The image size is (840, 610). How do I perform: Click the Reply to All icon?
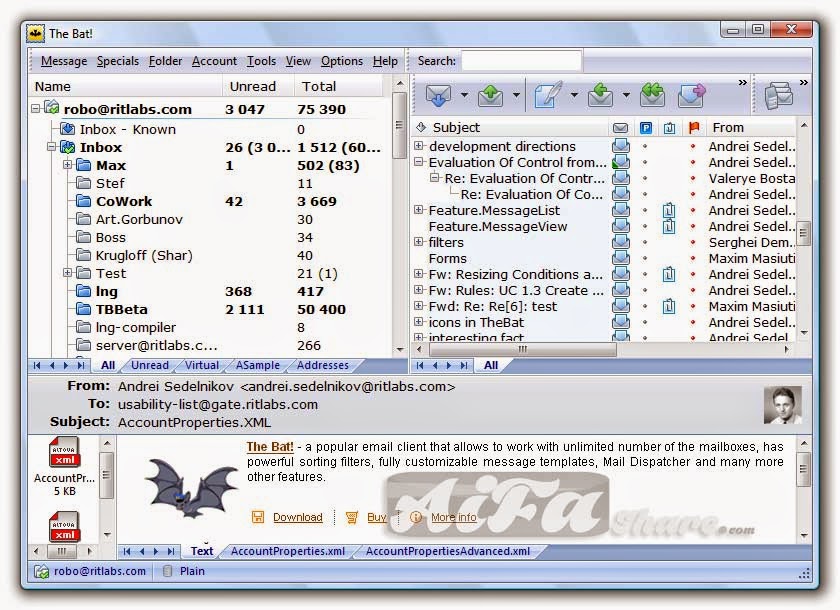(652, 95)
